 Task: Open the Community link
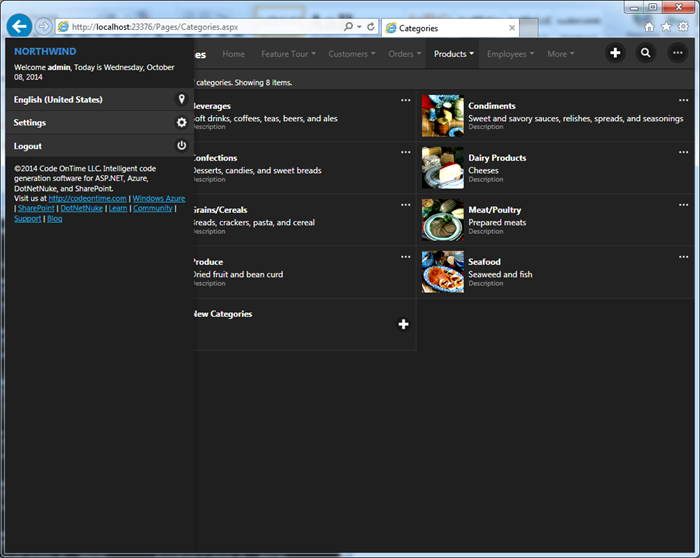click(153, 208)
